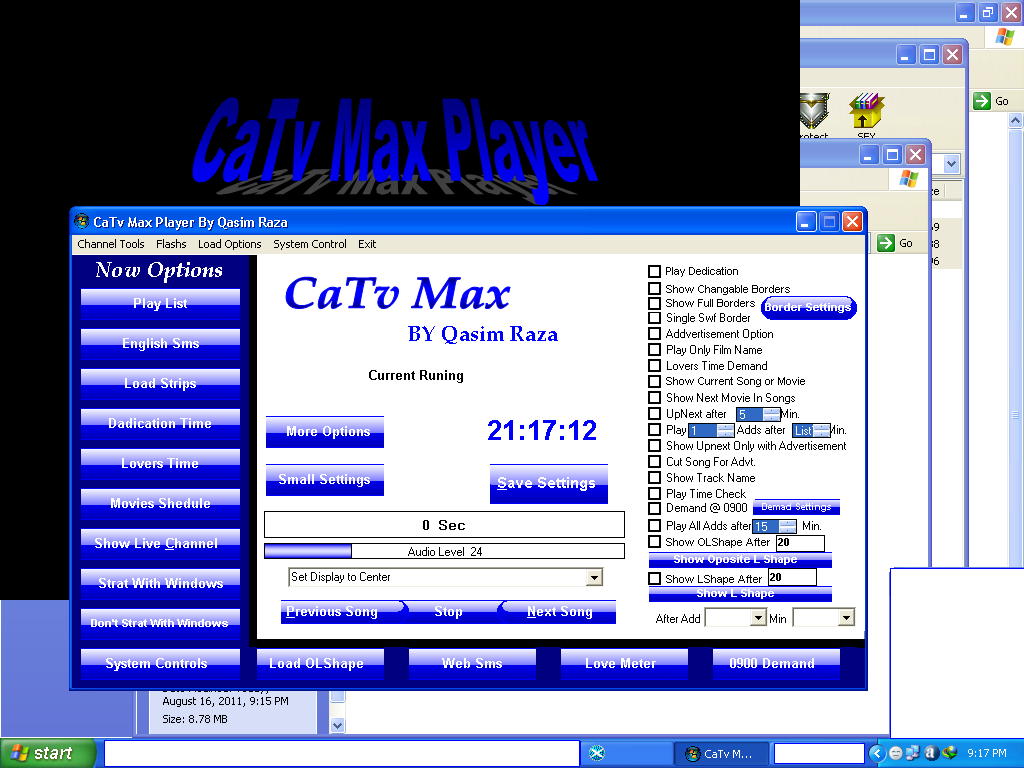Image resolution: width=1024 pixels, height=768 pixels.
Task: Toggle Addvertisement Option checkbox
Action: 654,334
